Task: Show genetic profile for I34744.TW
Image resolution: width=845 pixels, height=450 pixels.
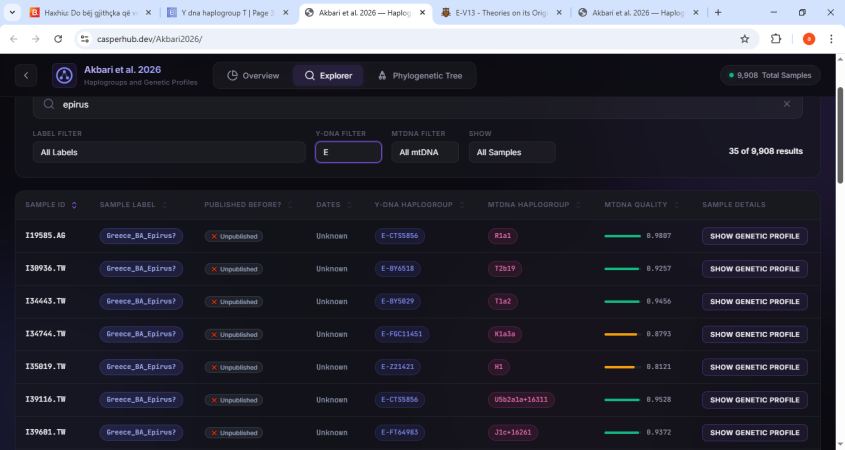Action: tap(754, 334)
